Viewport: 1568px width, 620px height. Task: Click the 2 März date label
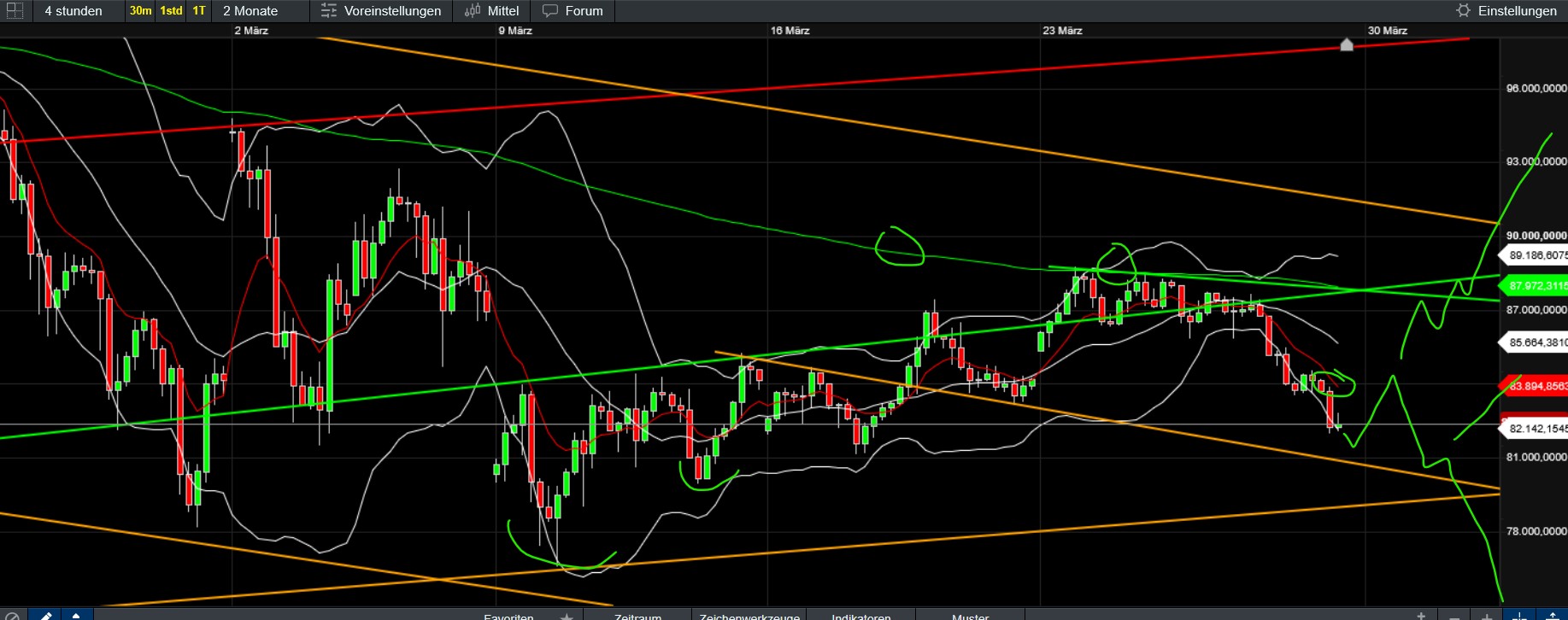coord(251,31)
